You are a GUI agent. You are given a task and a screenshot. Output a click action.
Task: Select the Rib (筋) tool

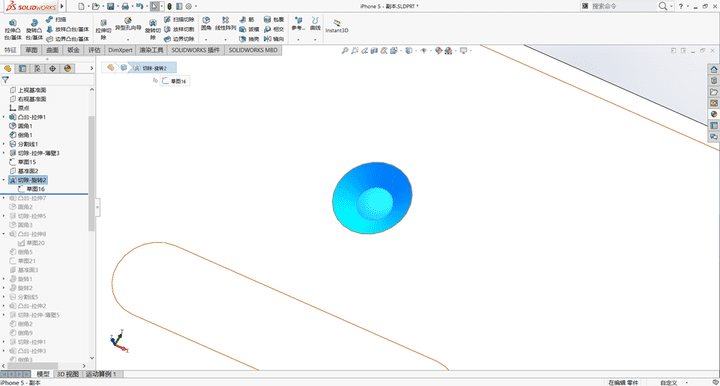247,19
